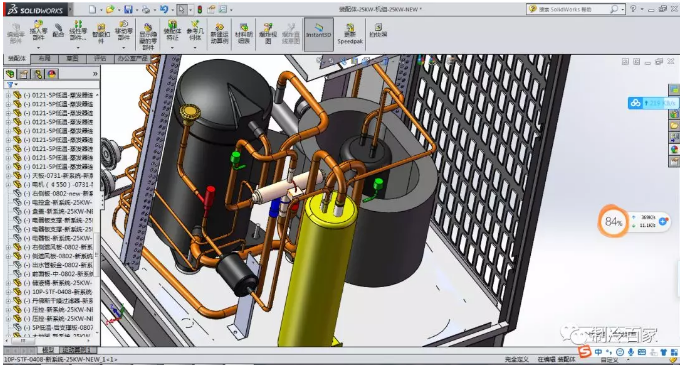Screen dimensions: 684x369
Task: Click the 84% memory acceleration ball
Action: (x=613, y=222)
